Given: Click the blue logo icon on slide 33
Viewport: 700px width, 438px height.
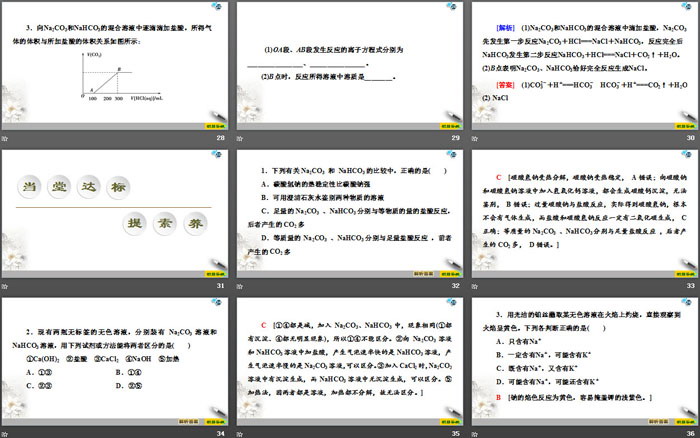Looking at the screenshot, I should [687, 154].
